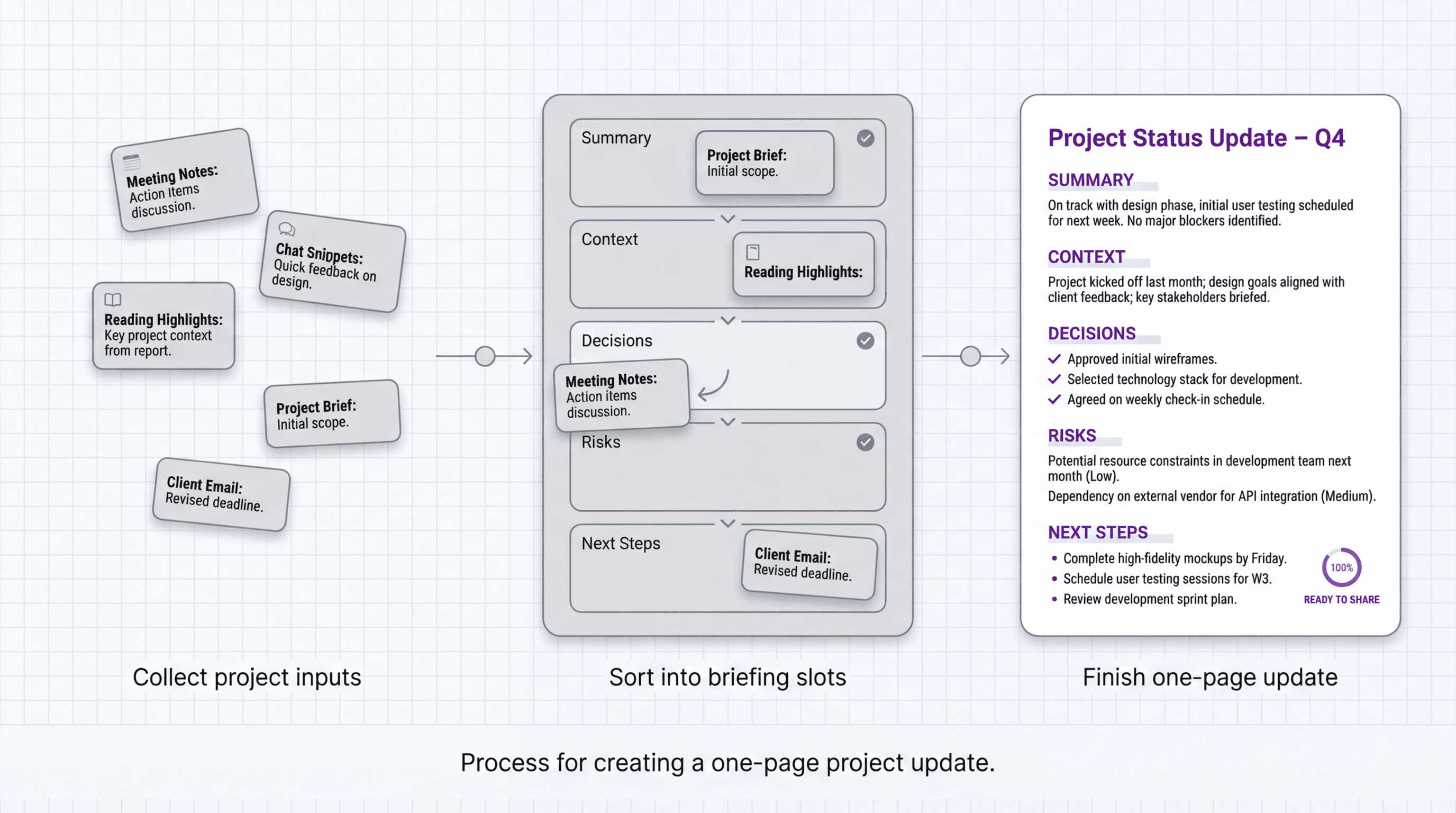
Task: Toggle the completion check on the Decisions slot
Action: 865,340
